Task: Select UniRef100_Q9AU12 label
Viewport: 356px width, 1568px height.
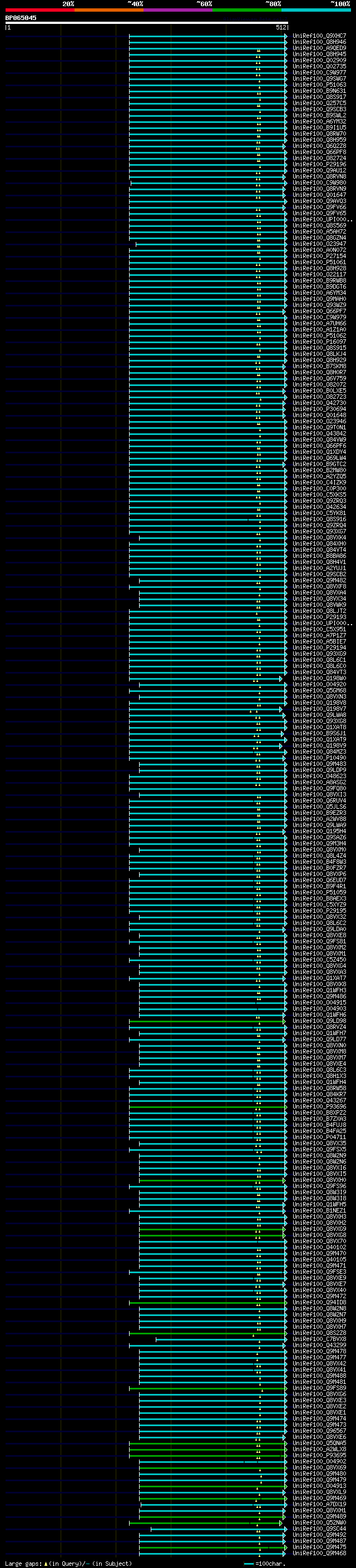Action: pyautogui.click(x=319, y=170)
